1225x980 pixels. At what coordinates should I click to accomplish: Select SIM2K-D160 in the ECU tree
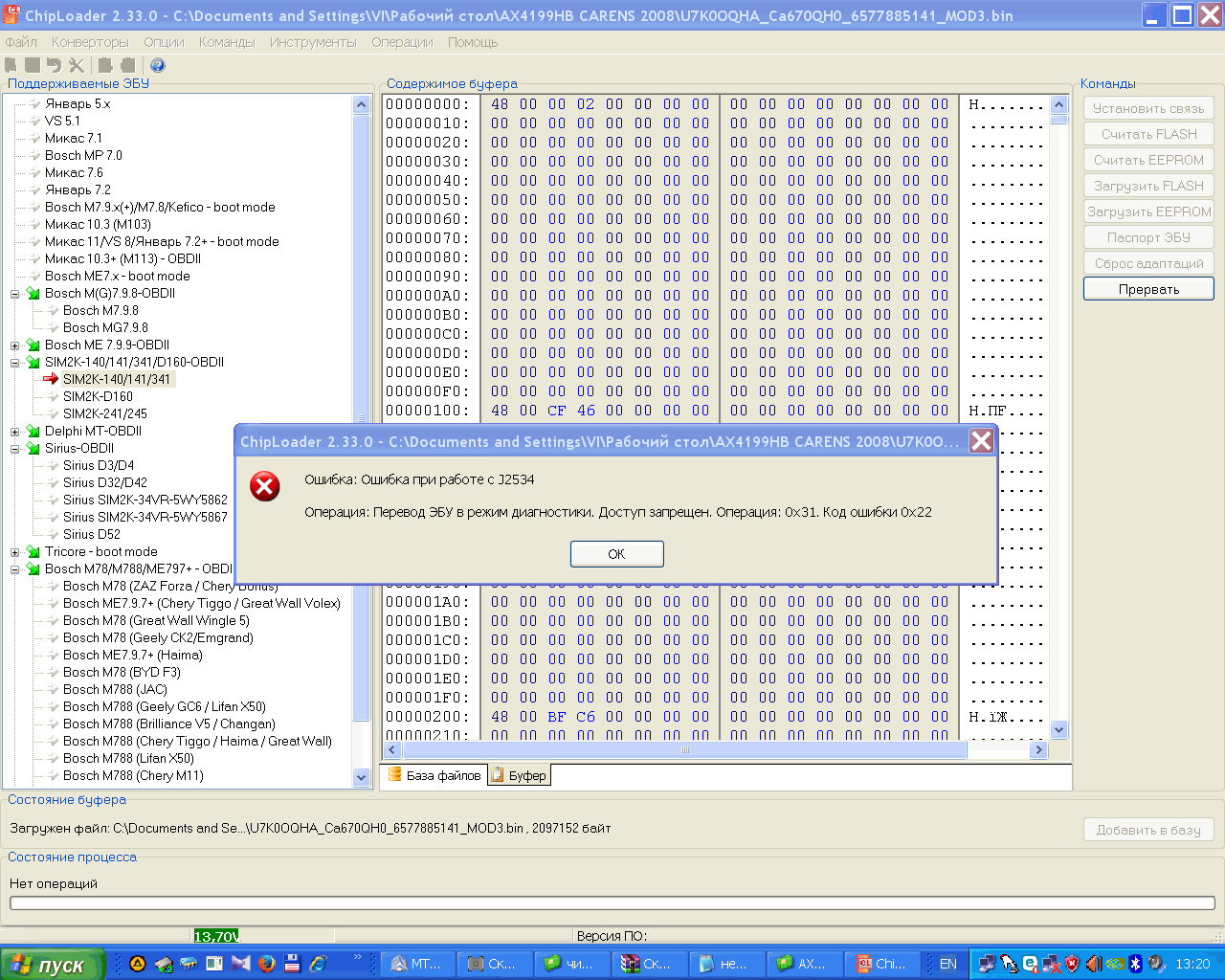coord(98,396)
